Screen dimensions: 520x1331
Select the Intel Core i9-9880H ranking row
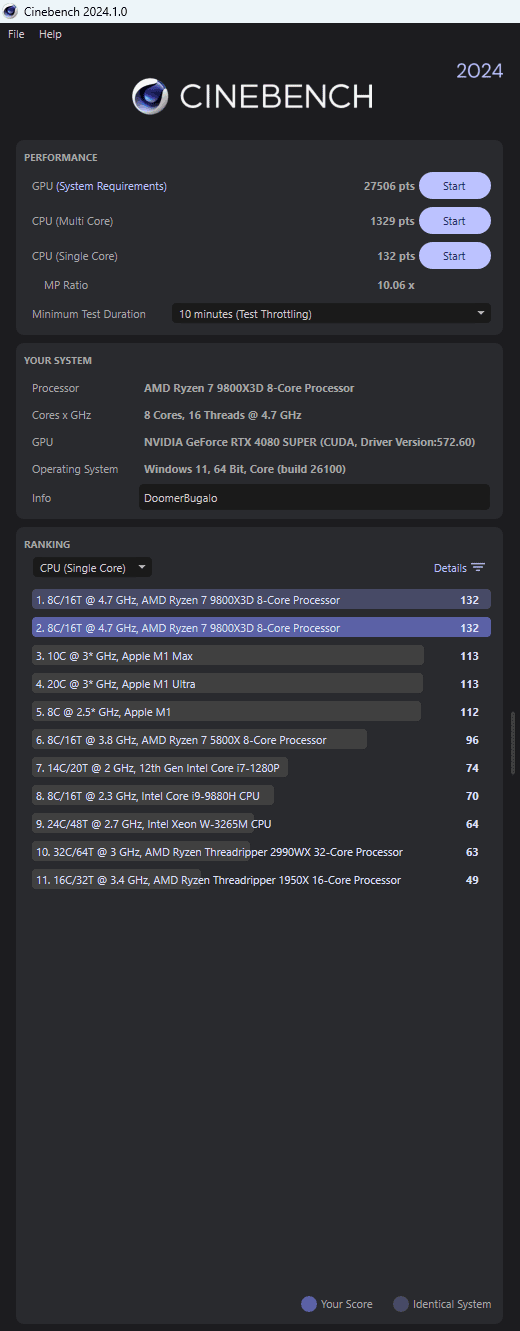(261, 796)
